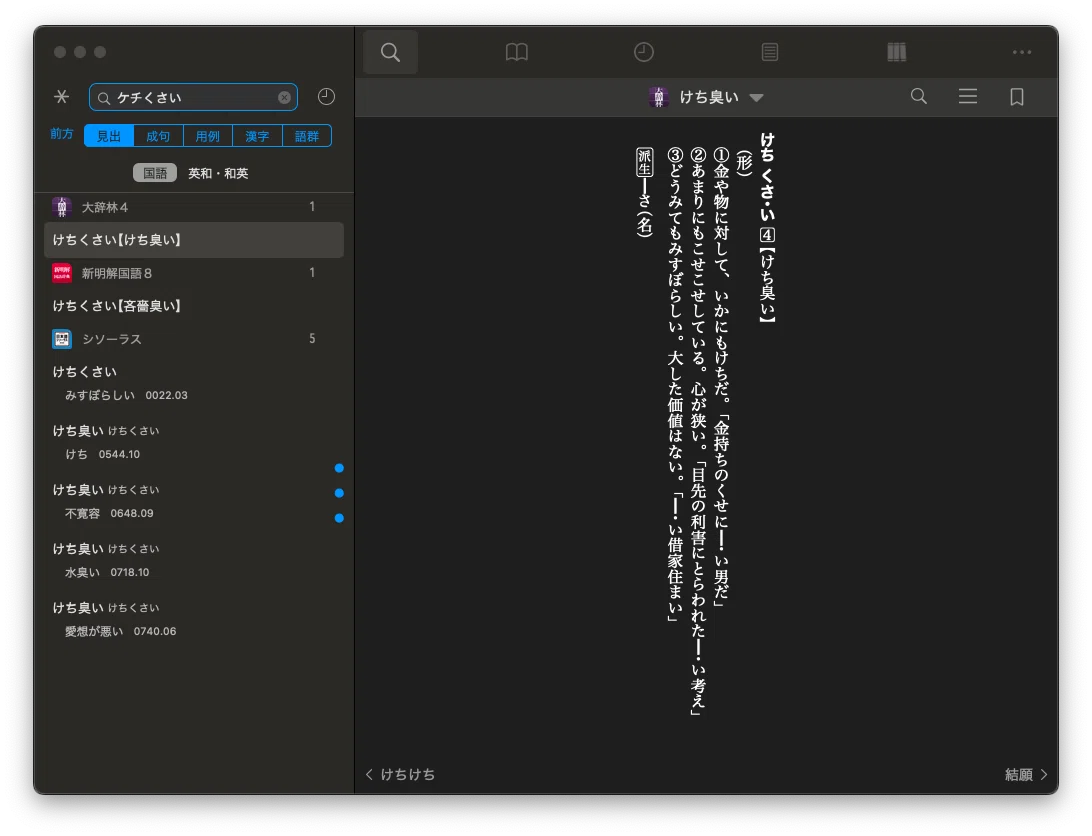
Task: Select the けちくさい【吝嗇臭い】 result
Action: pos(194,306)
